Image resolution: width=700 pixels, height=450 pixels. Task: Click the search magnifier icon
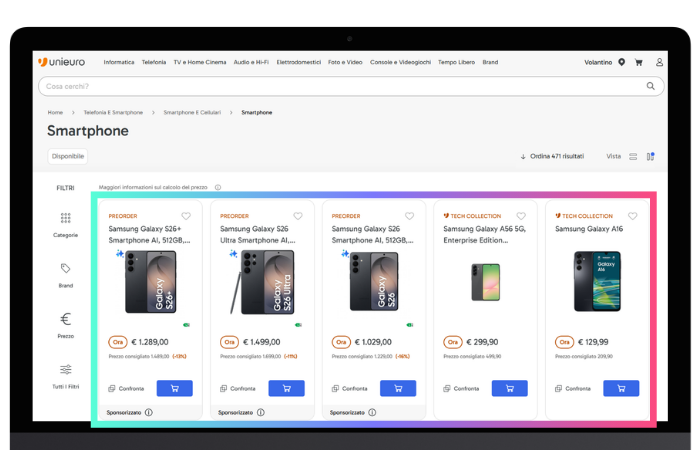coord(651,86)
